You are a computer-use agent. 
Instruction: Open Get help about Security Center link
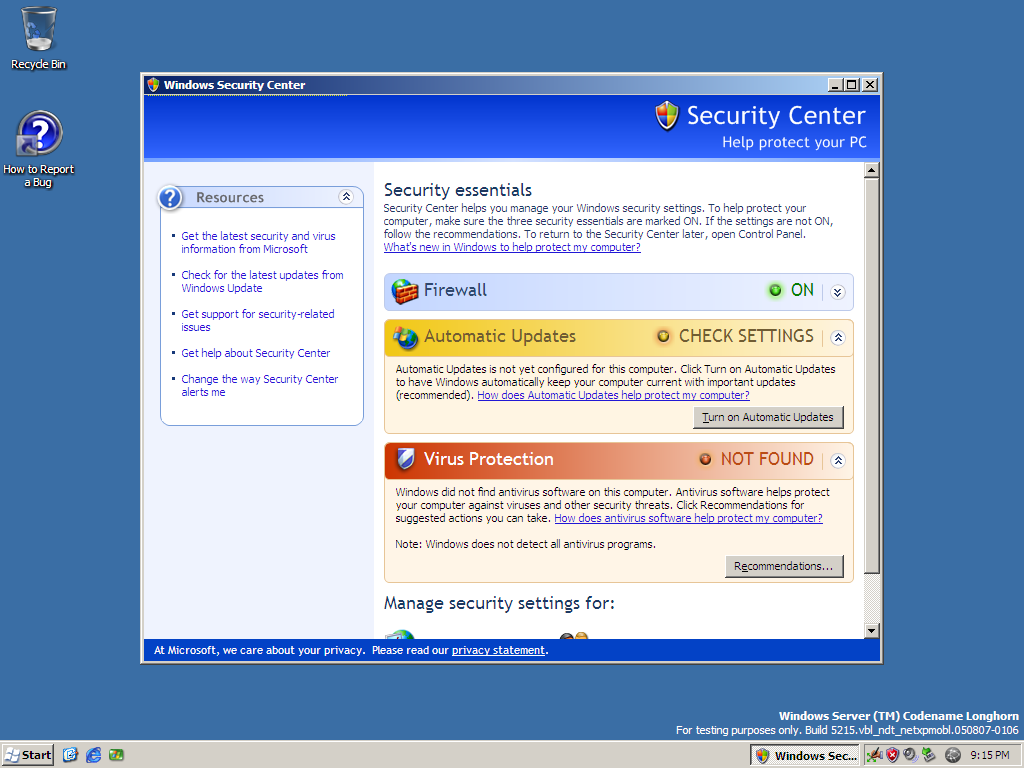(x=255, y=353)
